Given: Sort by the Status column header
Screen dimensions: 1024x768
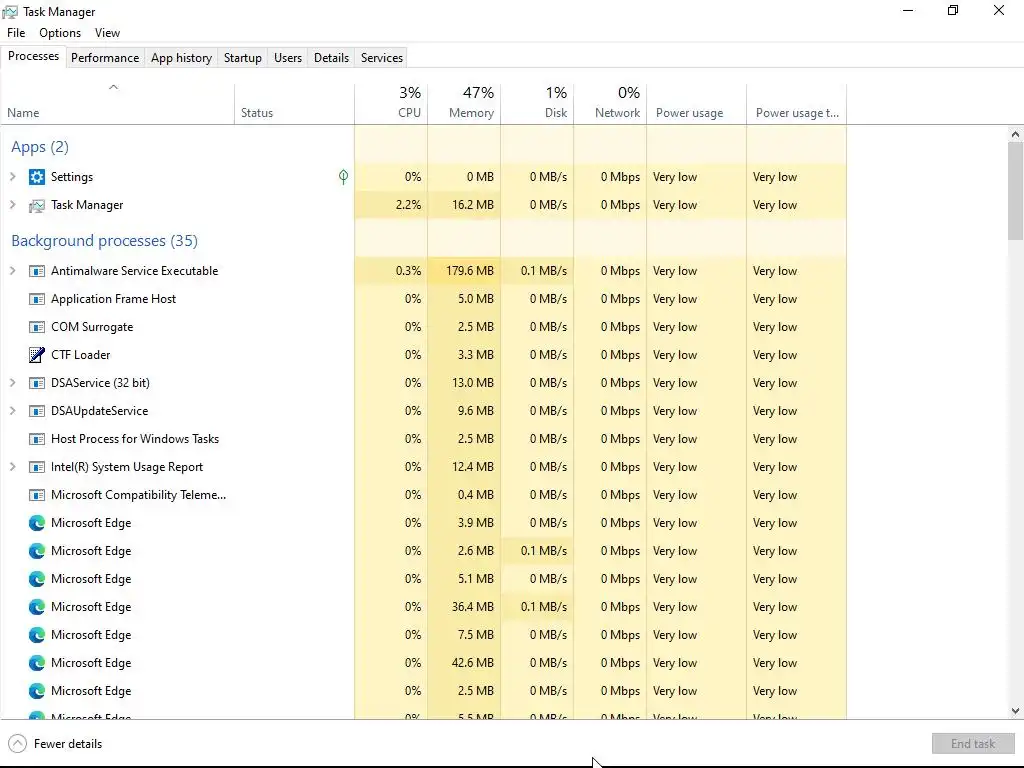Looking at the screenshot, I should coord(295,104).
